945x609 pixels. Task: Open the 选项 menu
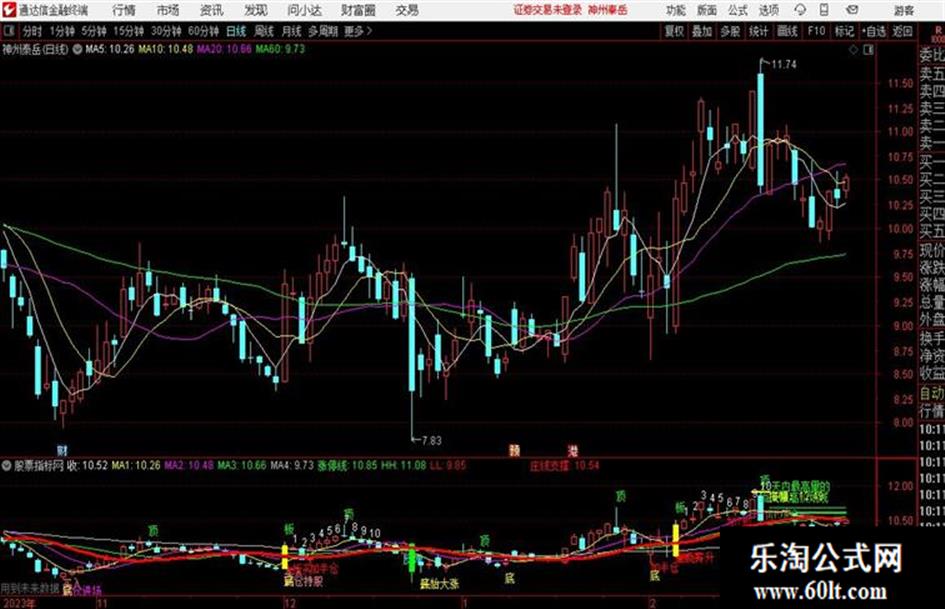point(768,10)
